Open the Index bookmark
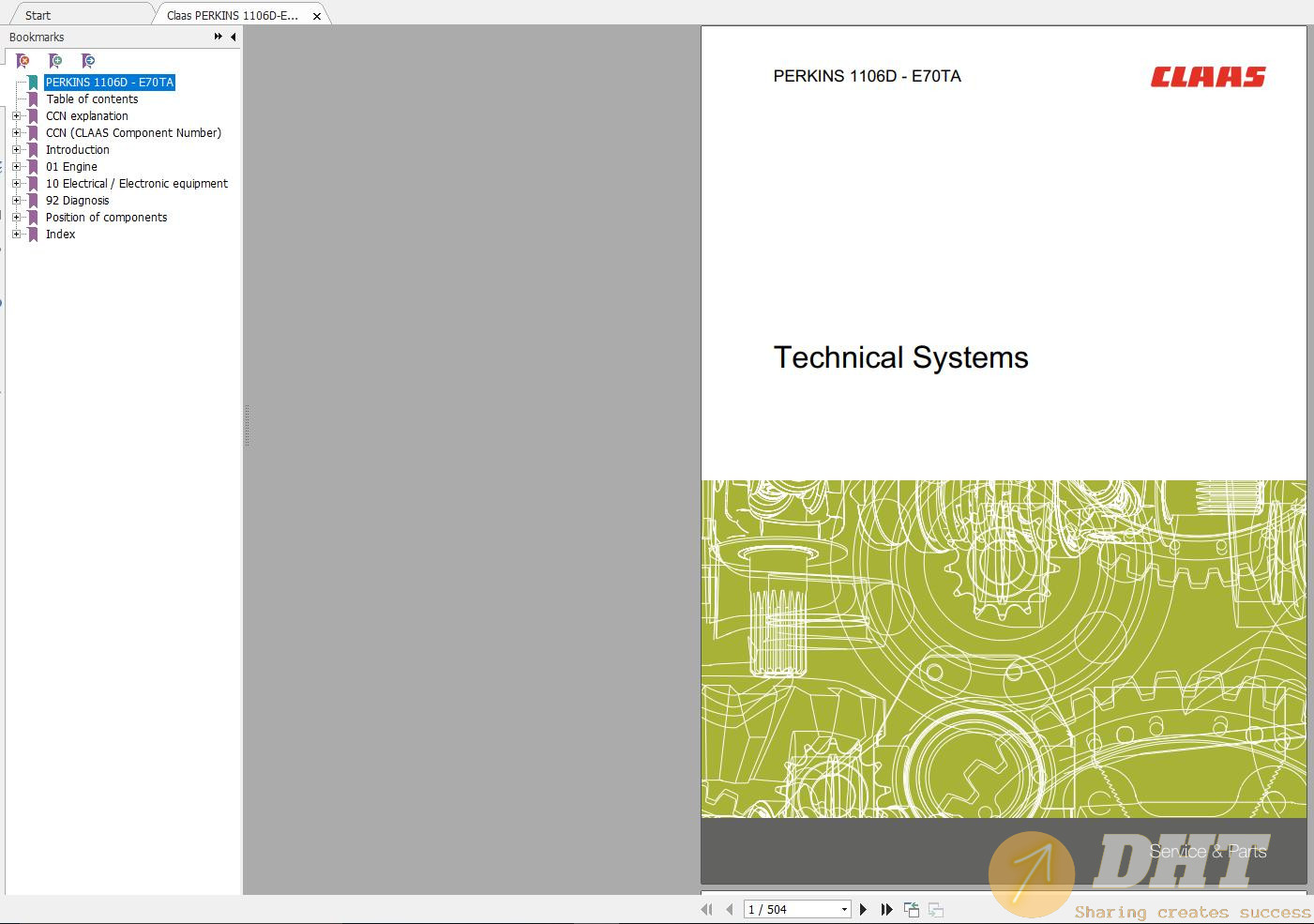Viewport: 1314px width, 924px height. 61,235
